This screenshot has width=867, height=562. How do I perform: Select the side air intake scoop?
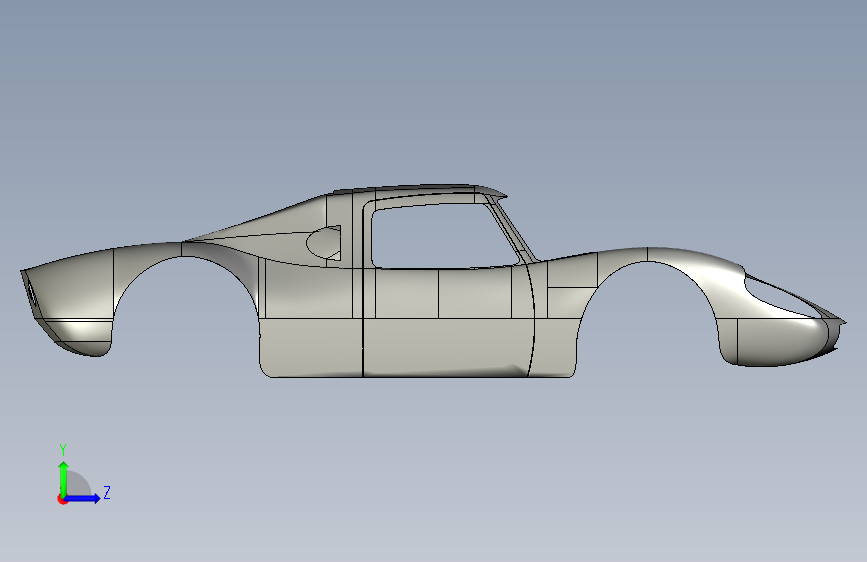[x=324, y=242]
